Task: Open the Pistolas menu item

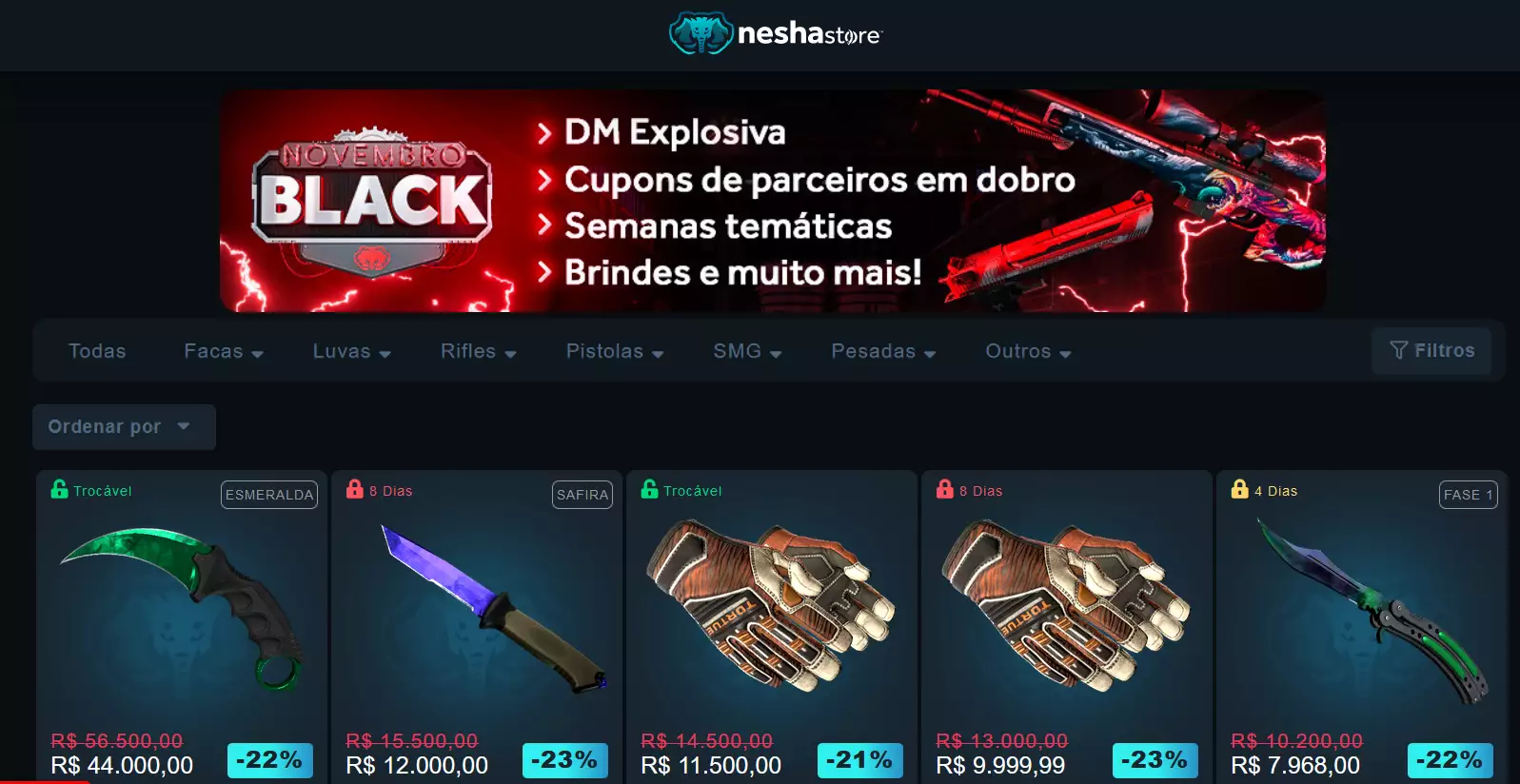Action: [x=615, y=351]
